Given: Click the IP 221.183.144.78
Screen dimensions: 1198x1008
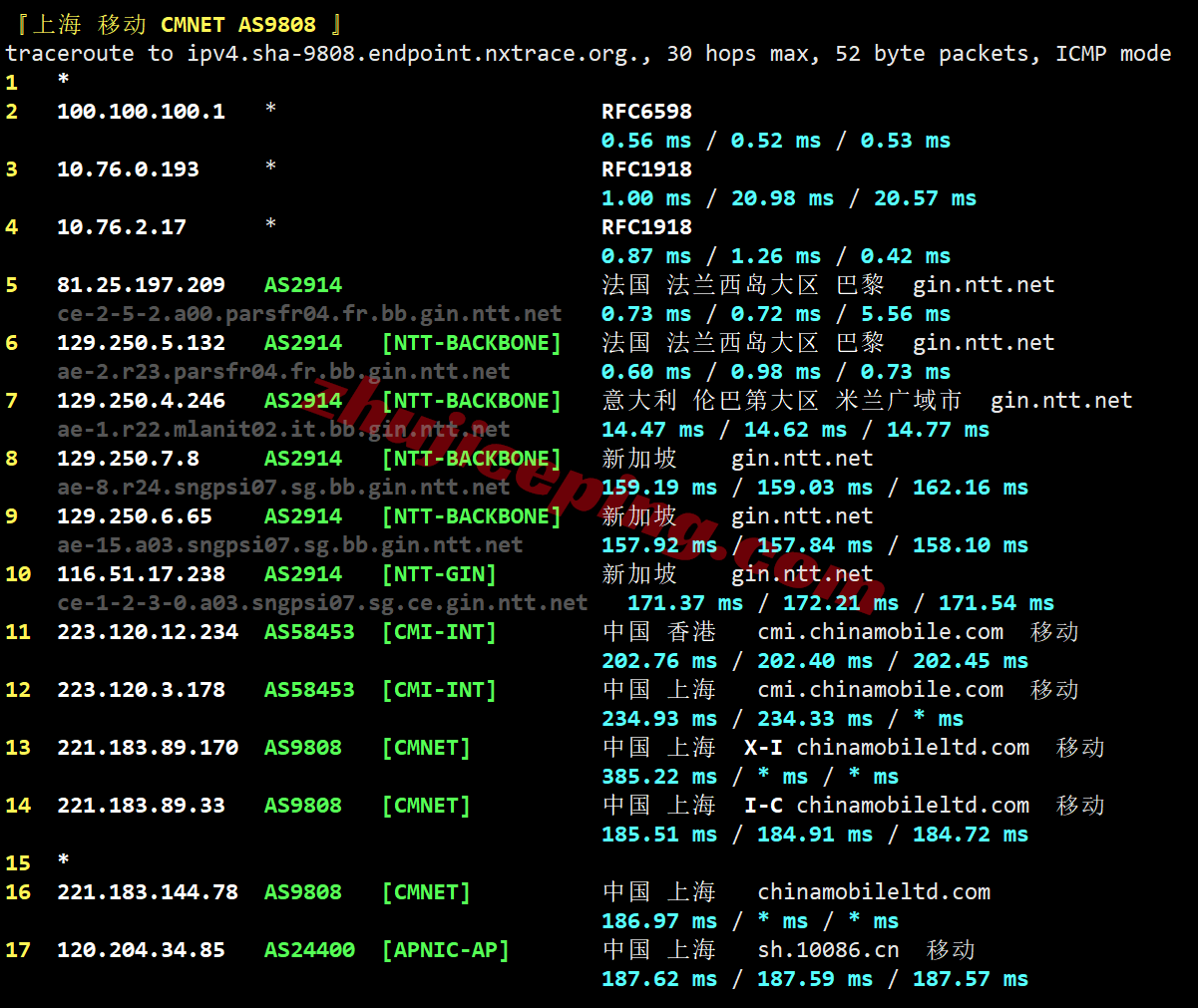Looking at the screenshot, I should click(148, 892).
